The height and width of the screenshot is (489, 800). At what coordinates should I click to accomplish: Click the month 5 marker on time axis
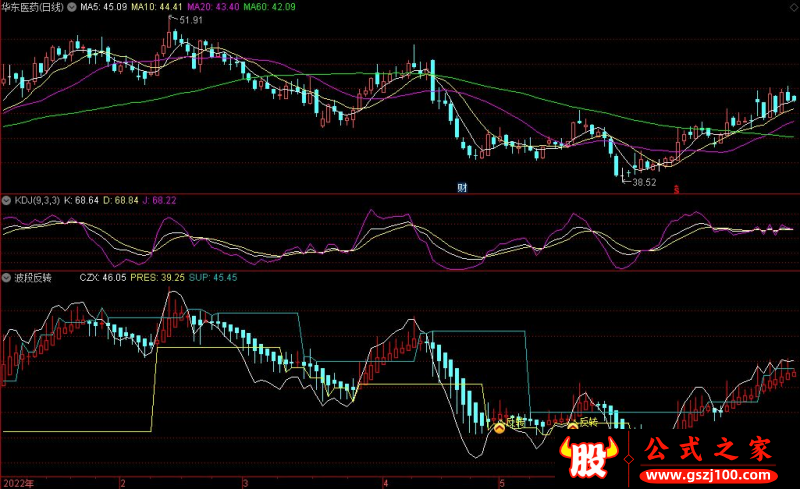pos(502,483)
